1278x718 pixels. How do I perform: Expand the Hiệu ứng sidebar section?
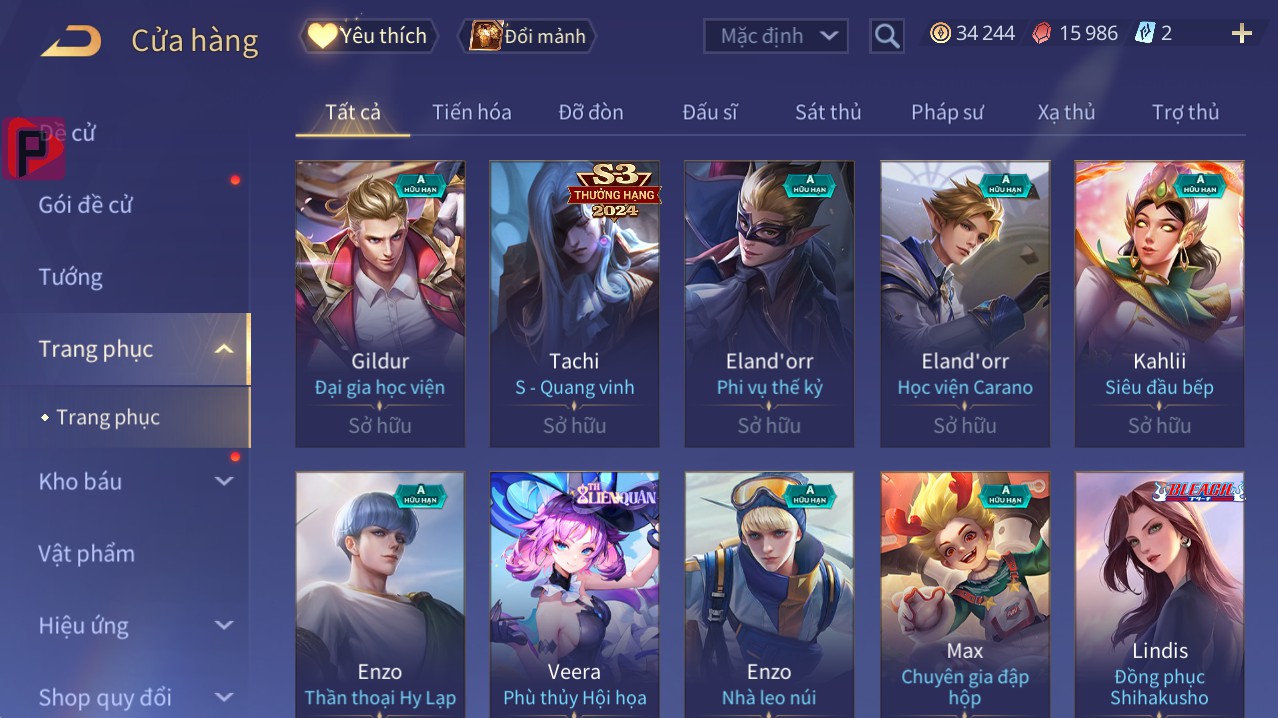(224, 626)
